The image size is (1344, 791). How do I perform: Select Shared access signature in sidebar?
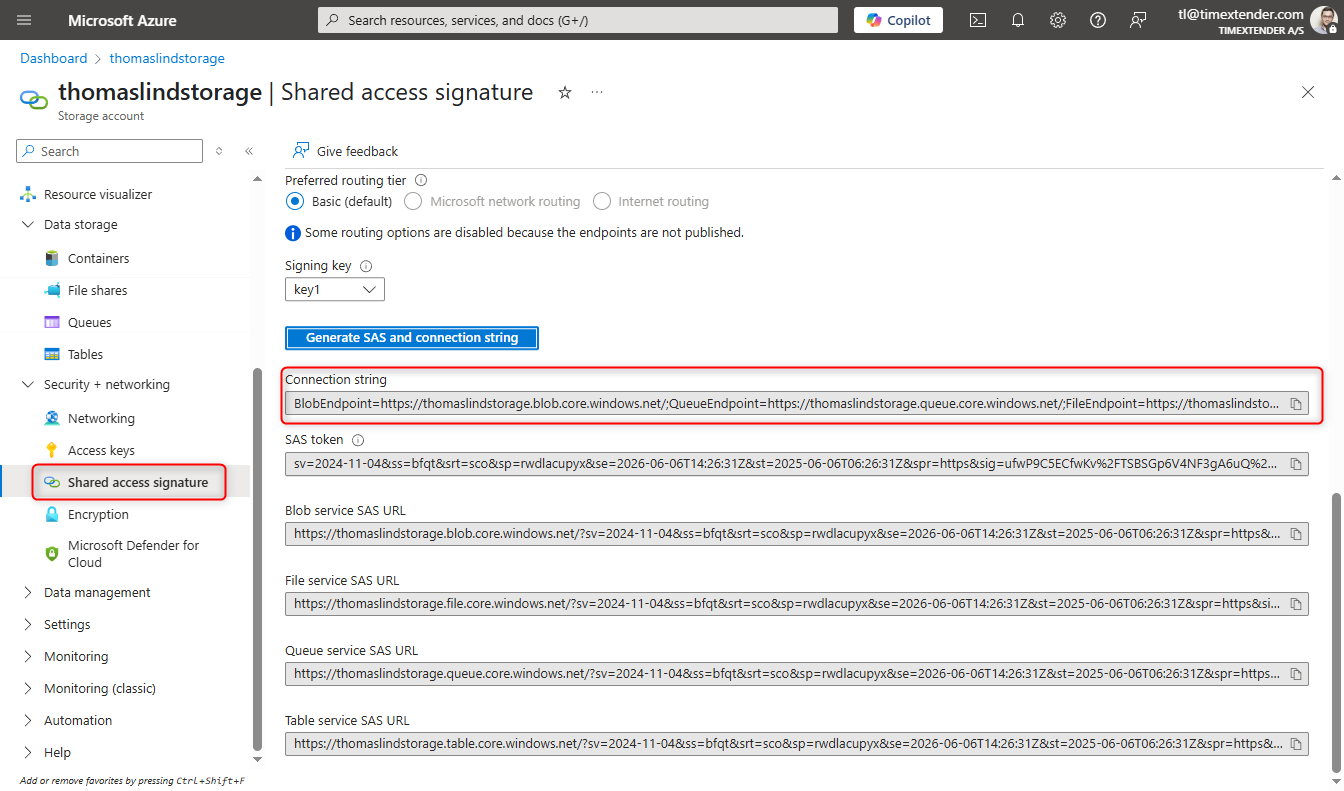138,482
